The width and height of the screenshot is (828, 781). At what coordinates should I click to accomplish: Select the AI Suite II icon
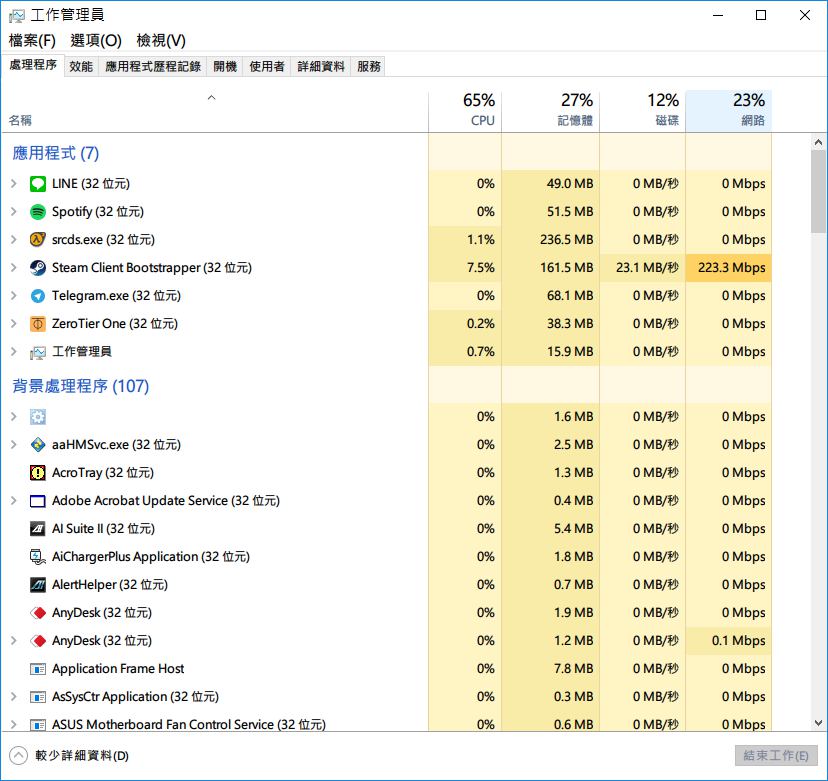38,529
